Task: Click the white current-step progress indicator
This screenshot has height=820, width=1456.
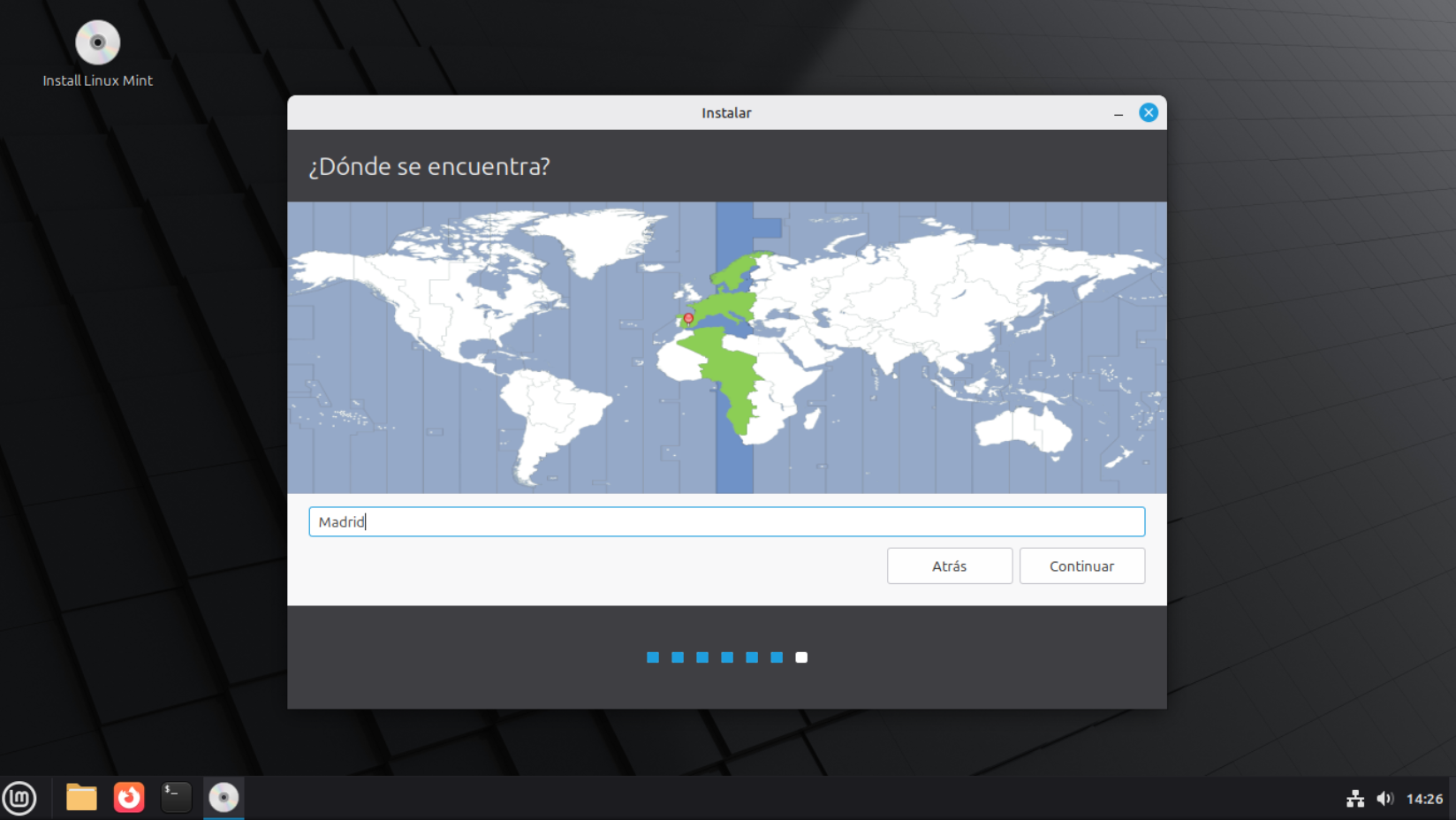Action: [x=801, y=657]
